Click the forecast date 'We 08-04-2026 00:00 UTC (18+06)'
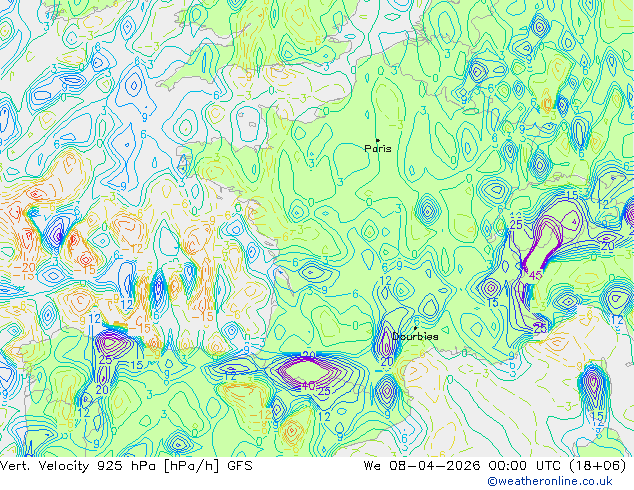 [x=495, y=466]
